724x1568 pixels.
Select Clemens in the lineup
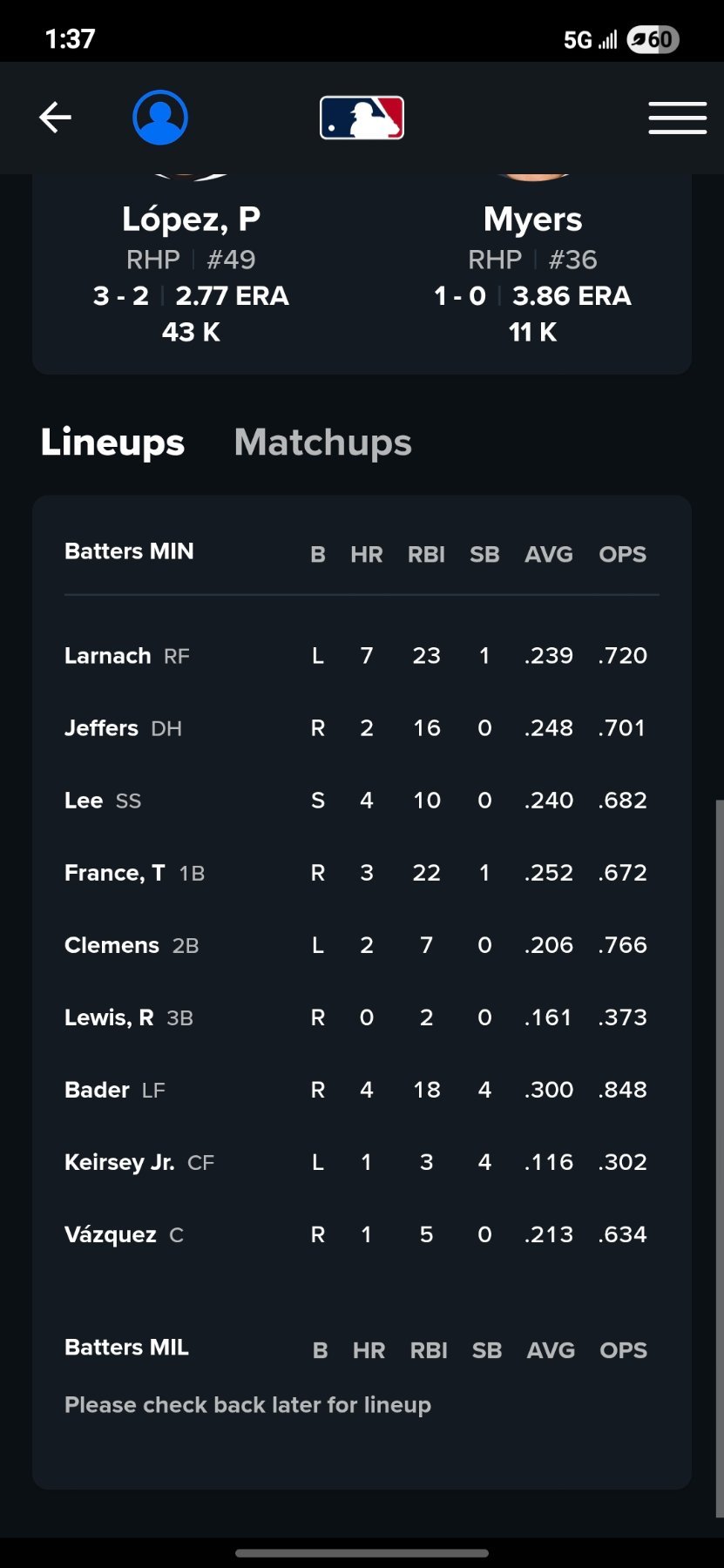tap(112, 945)
